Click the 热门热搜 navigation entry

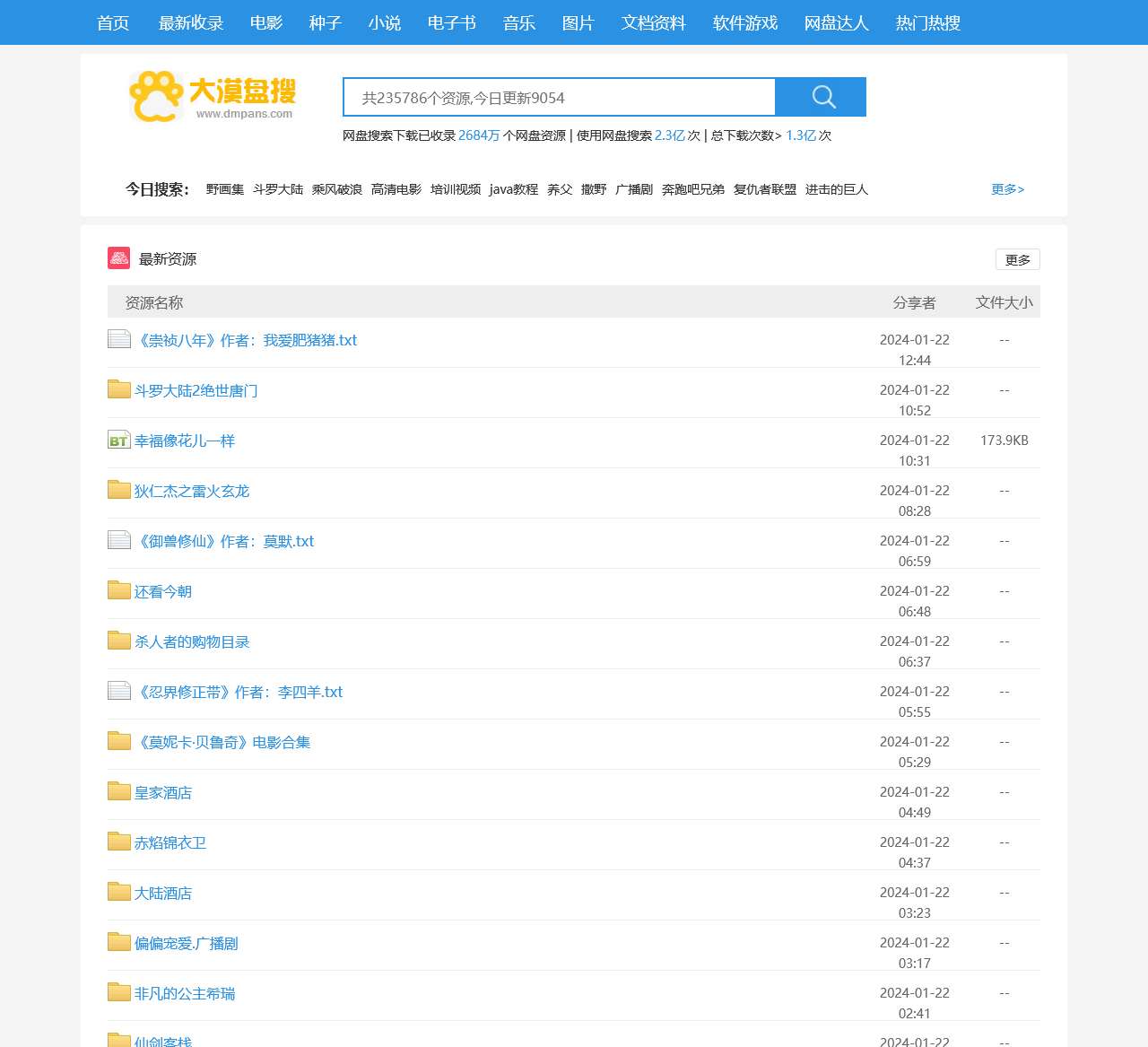(926, 22)
